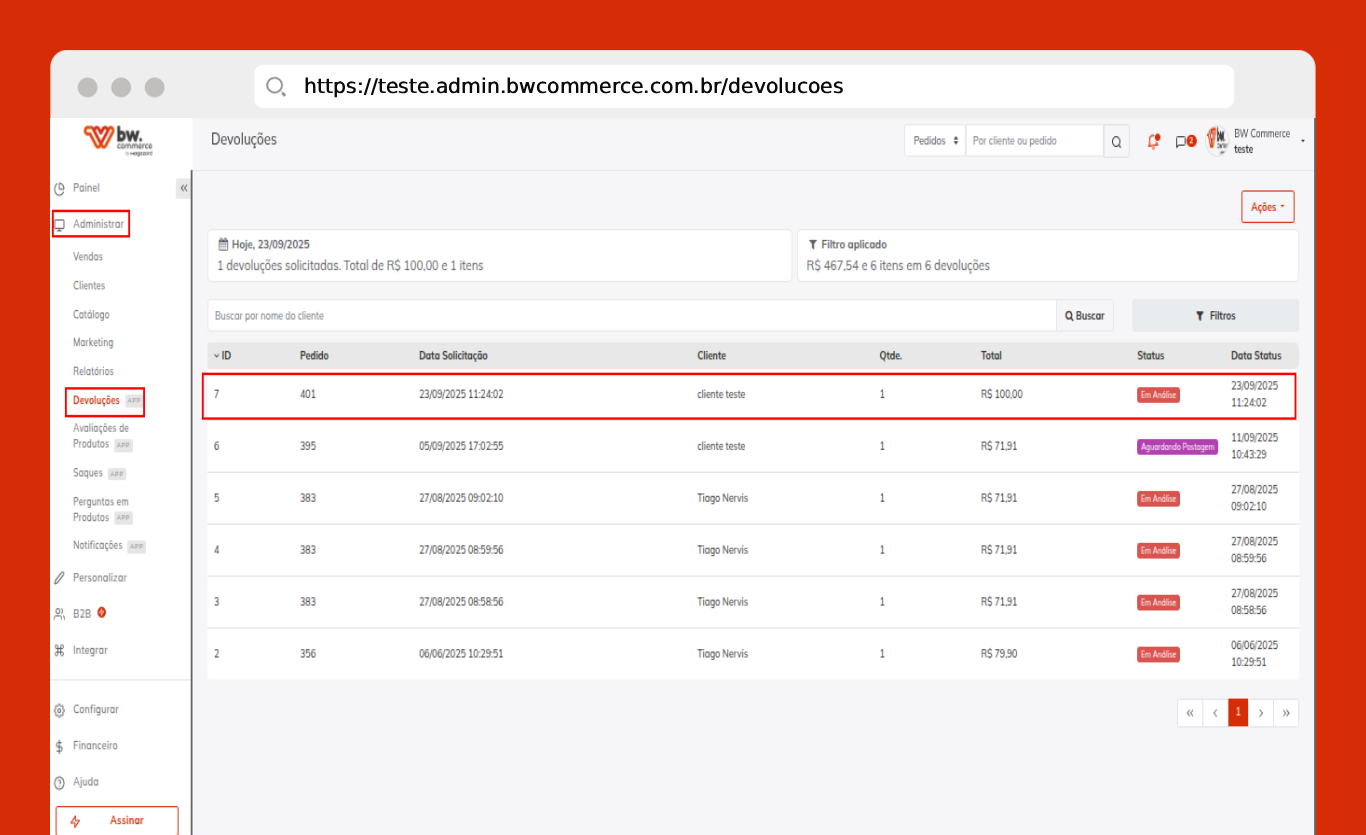
Task: Click the magnifier search icon in header
Action: click(x=1116, y=141)
